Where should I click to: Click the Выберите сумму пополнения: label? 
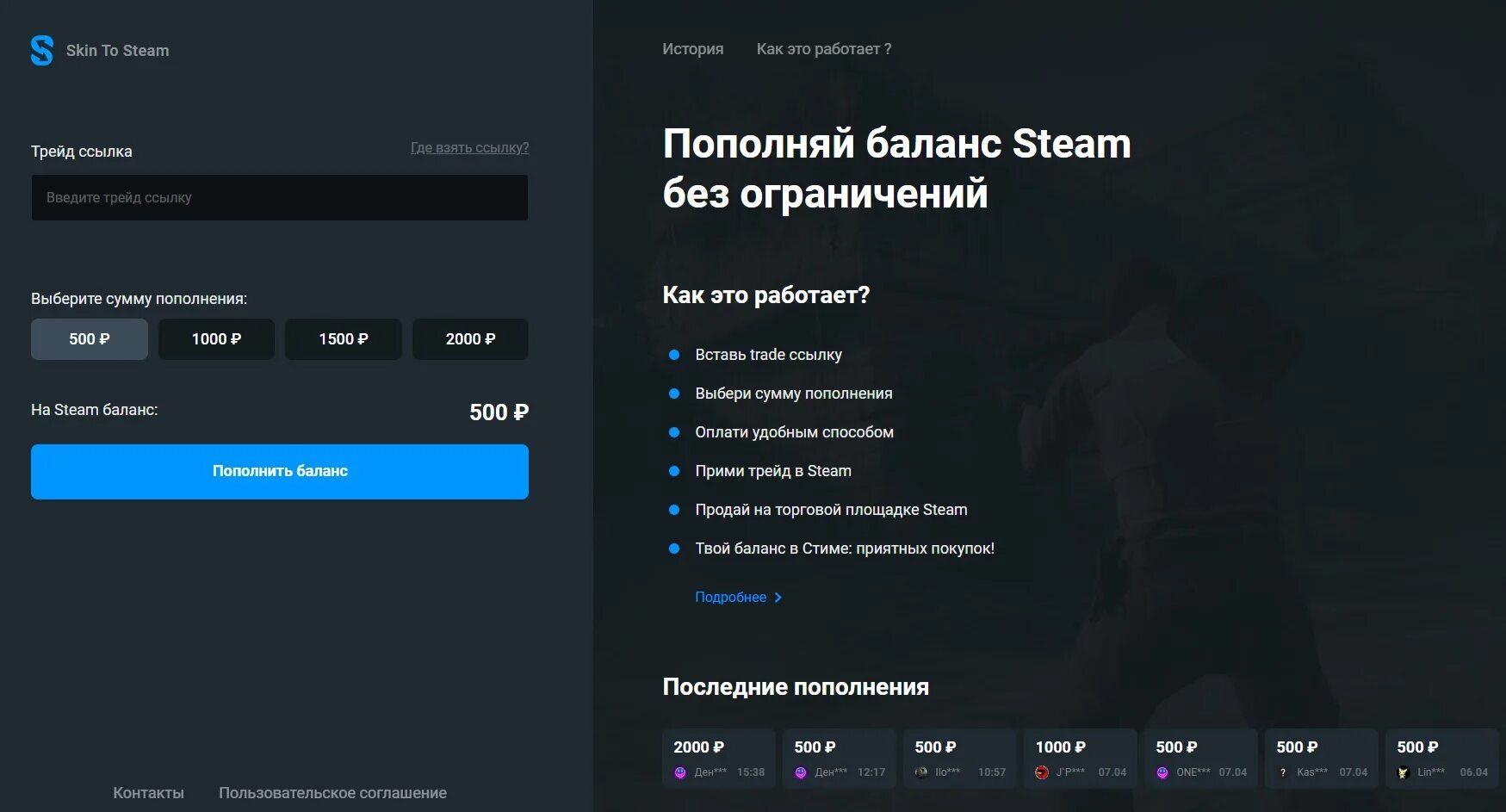(139, 299)
